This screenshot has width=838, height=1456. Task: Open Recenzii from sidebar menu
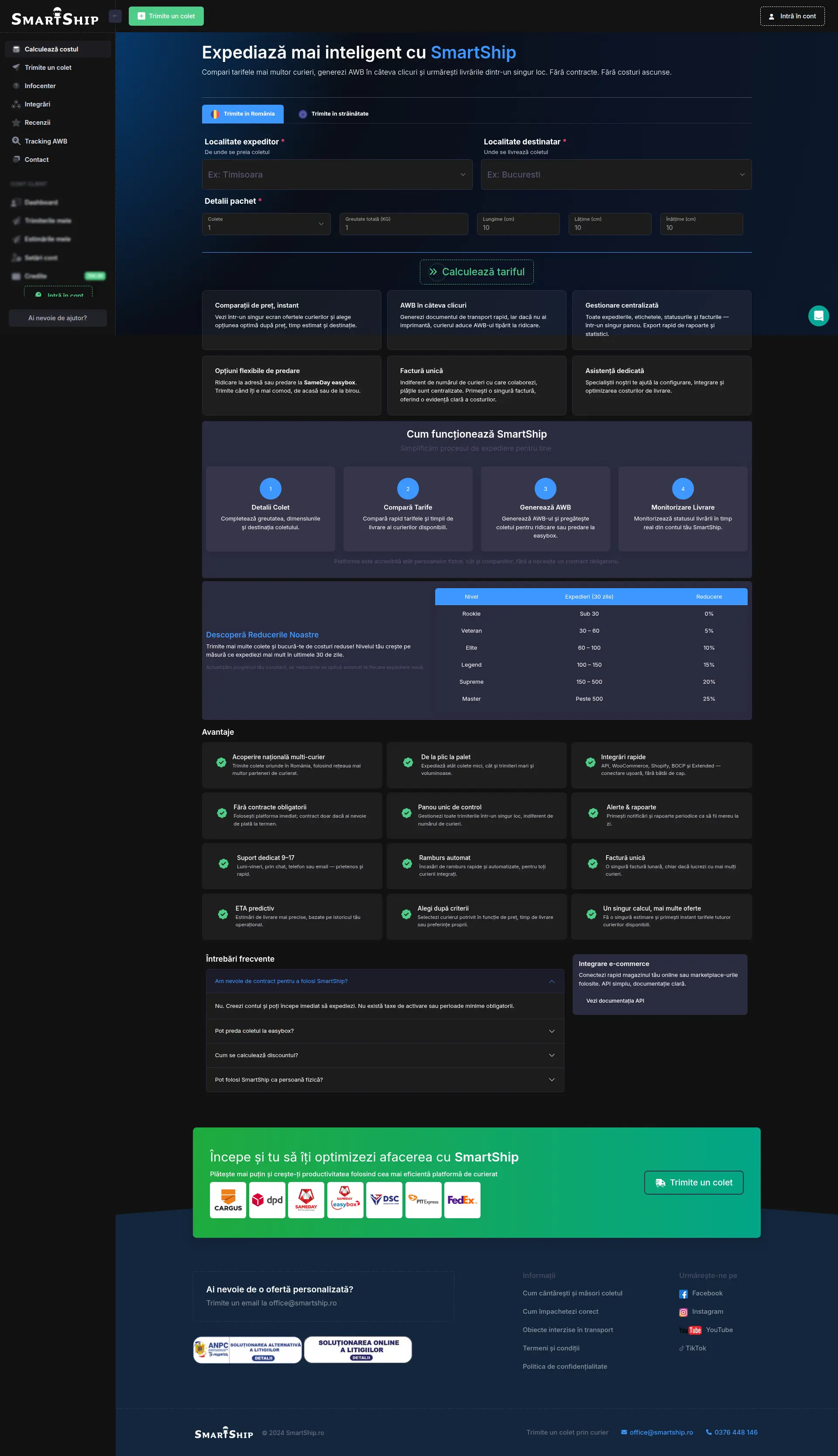(x=38, y=123)
